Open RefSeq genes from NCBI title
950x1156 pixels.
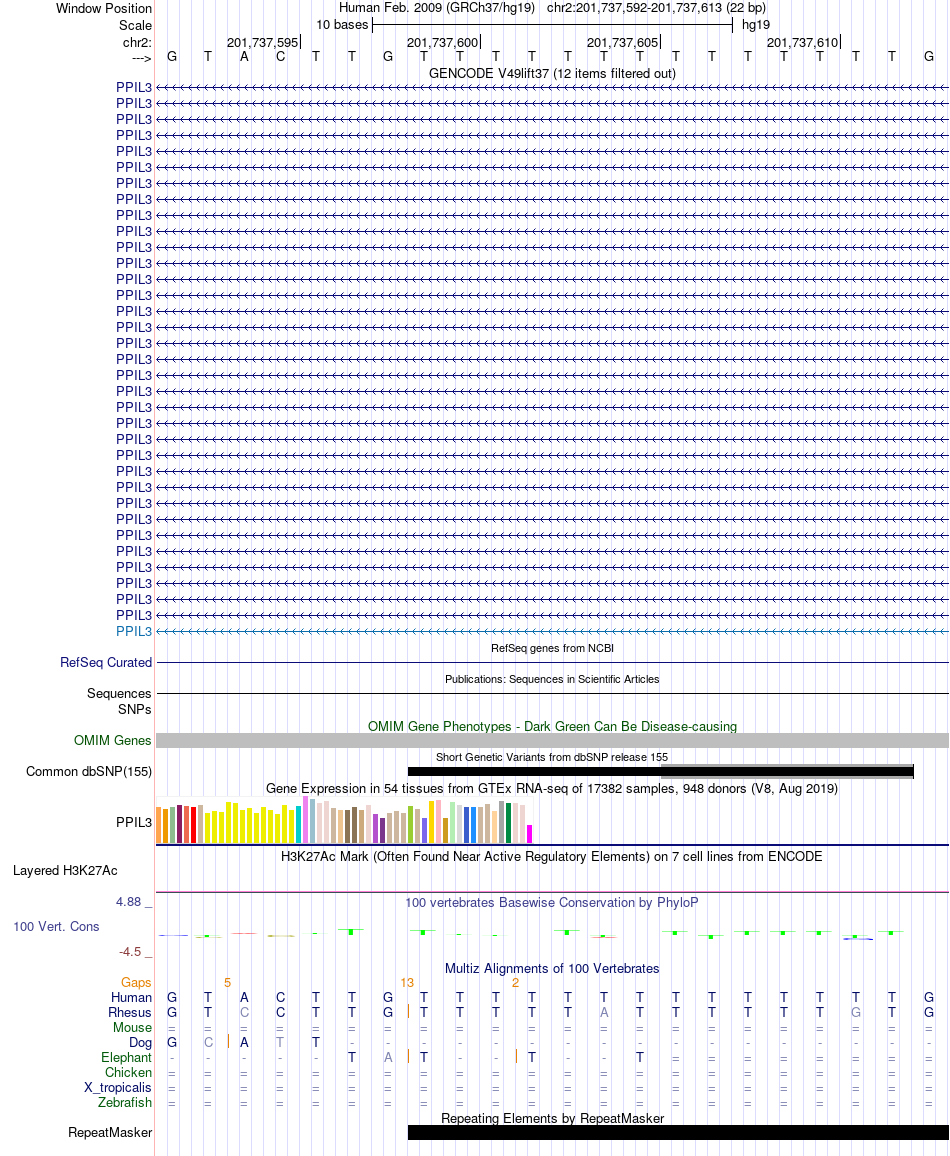(552, 648)
